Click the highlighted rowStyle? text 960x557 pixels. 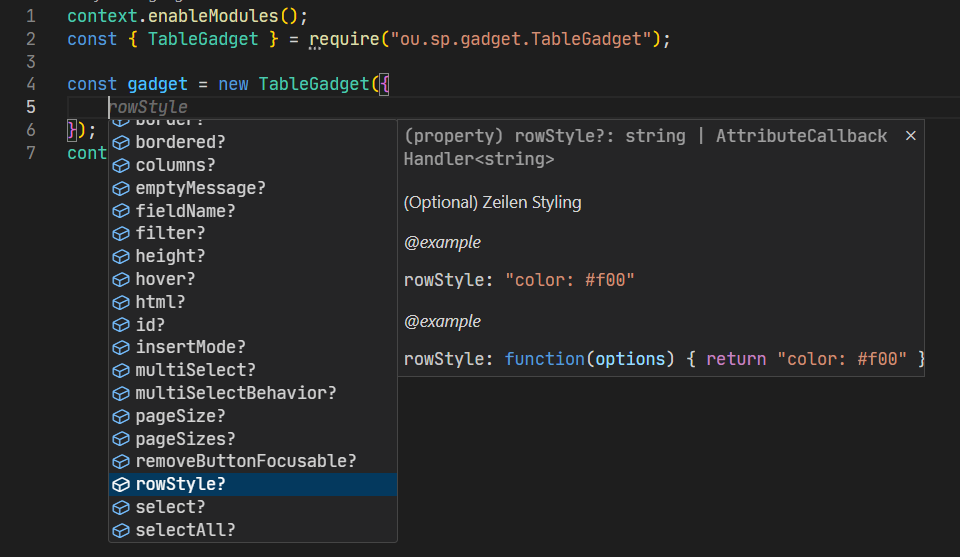(180, 484)
